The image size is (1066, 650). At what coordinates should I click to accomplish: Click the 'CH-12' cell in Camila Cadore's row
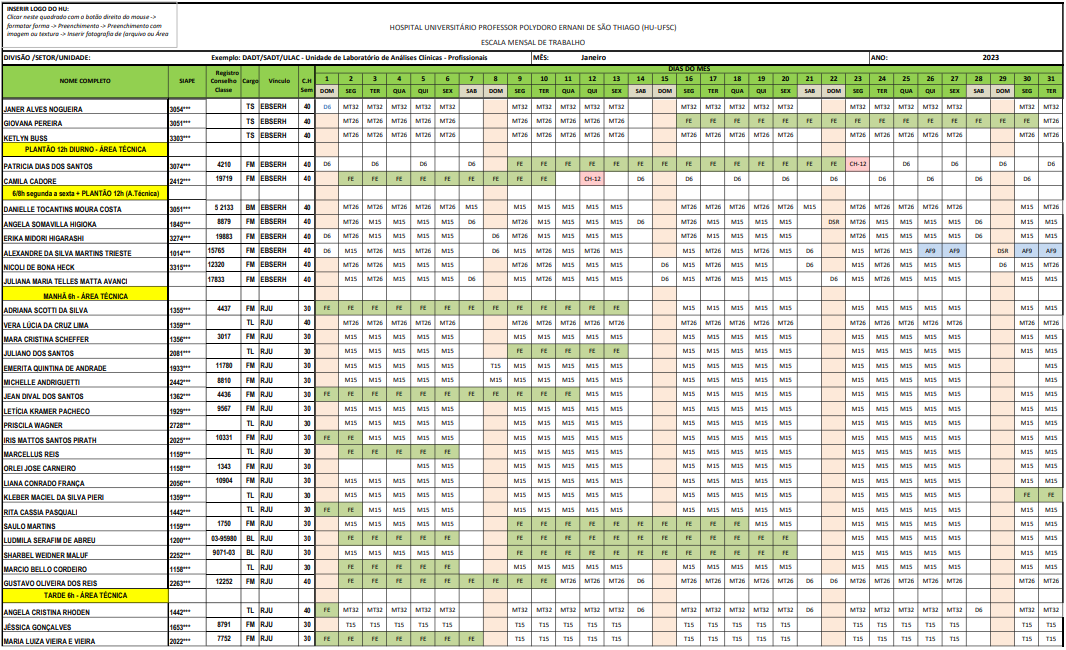(x=592, y=178)
